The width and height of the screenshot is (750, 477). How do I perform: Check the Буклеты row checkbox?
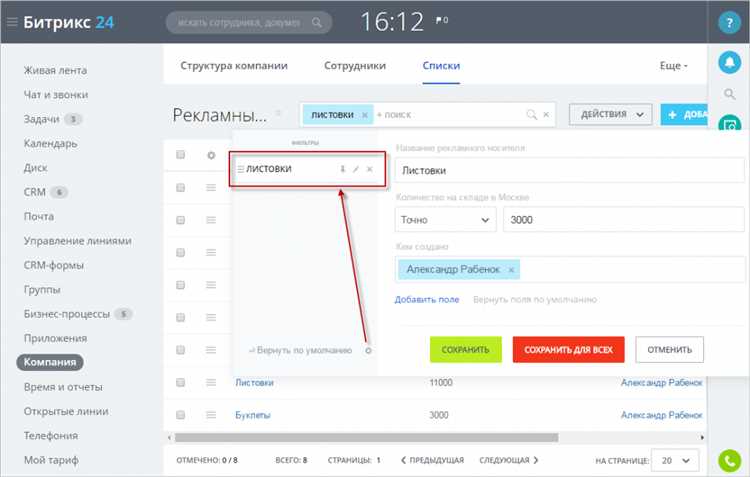(x=180, y=415)
